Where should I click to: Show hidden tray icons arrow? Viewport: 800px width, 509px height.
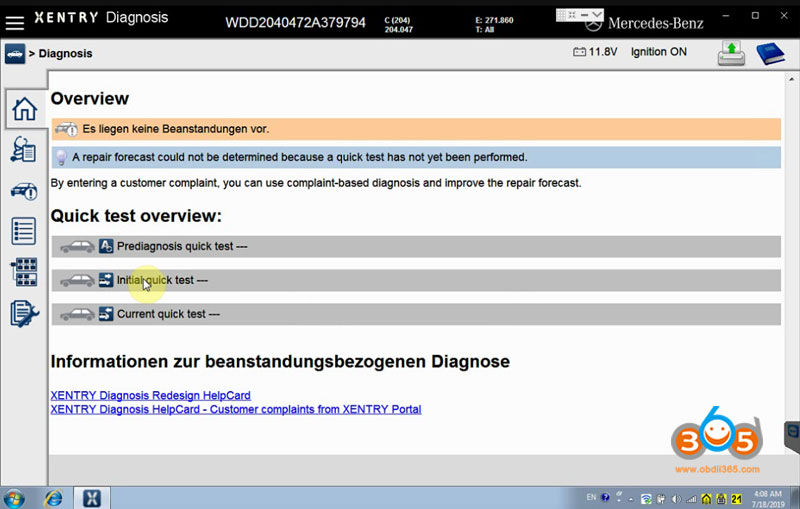(x=631, y=499)
